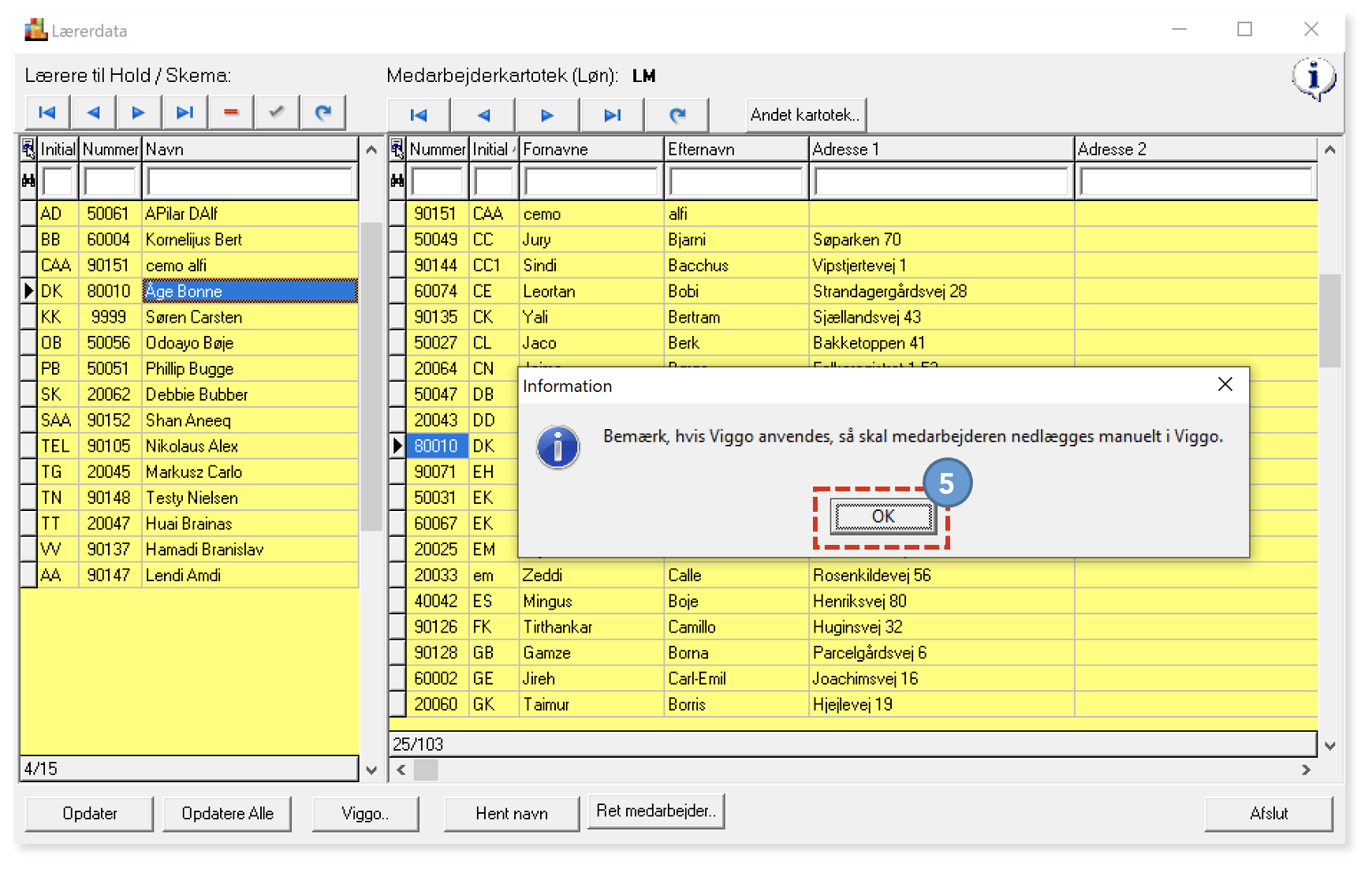
Task: Go to previous record in Lærere list
Action: click(x=93, y=113)
